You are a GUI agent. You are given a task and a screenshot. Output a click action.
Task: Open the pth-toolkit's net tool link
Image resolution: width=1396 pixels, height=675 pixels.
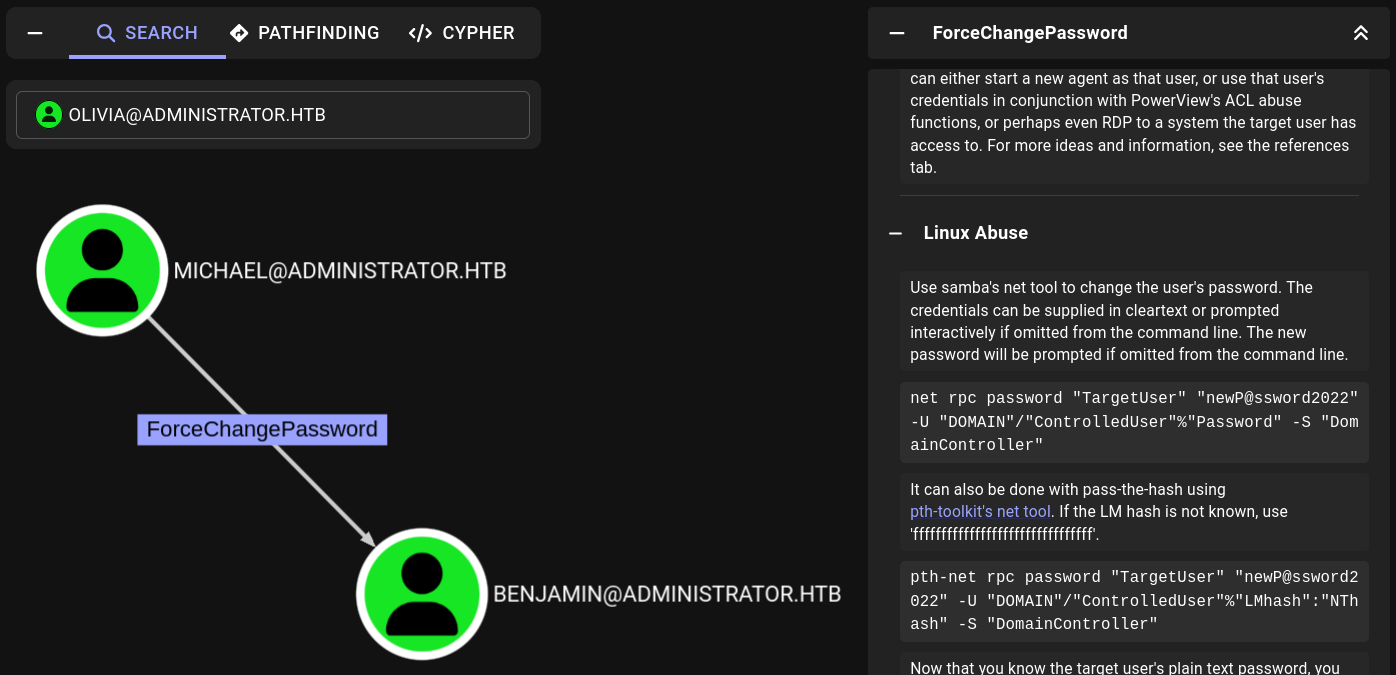click(980, 512)
